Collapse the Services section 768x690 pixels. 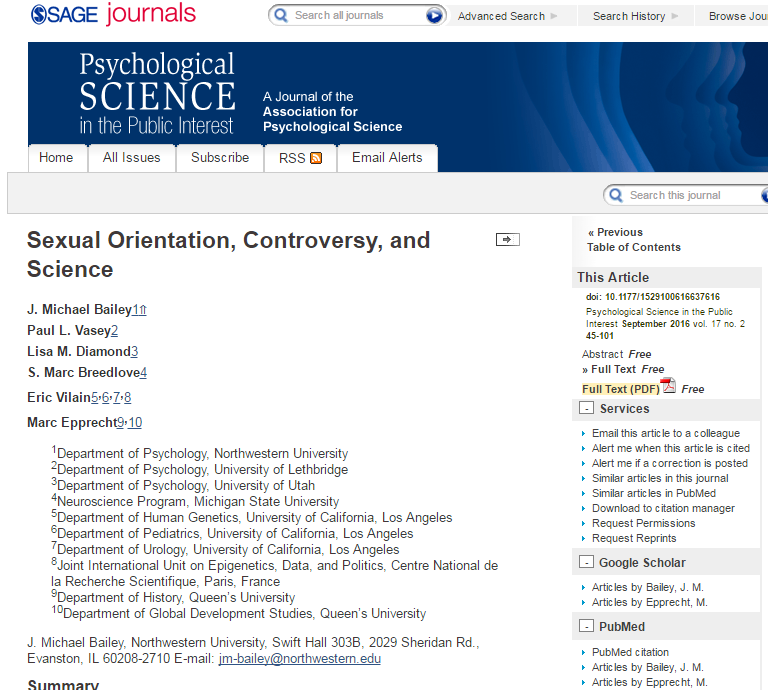[586, 409]
